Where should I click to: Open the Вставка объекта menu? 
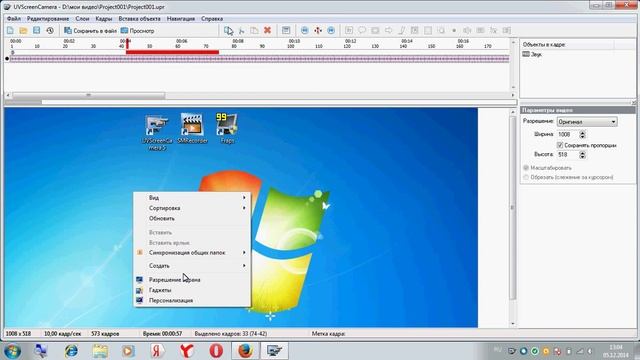click(139, 19)
